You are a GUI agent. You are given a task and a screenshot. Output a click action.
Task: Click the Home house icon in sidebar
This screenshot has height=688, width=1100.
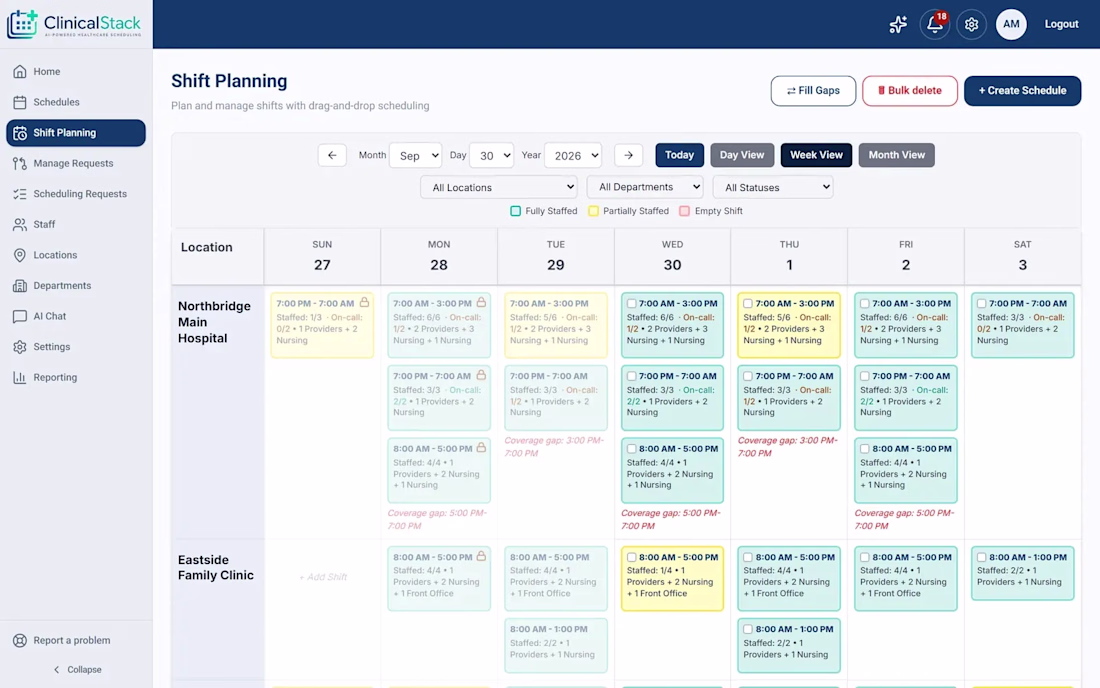pyautogui.click(x=20, y=72)
